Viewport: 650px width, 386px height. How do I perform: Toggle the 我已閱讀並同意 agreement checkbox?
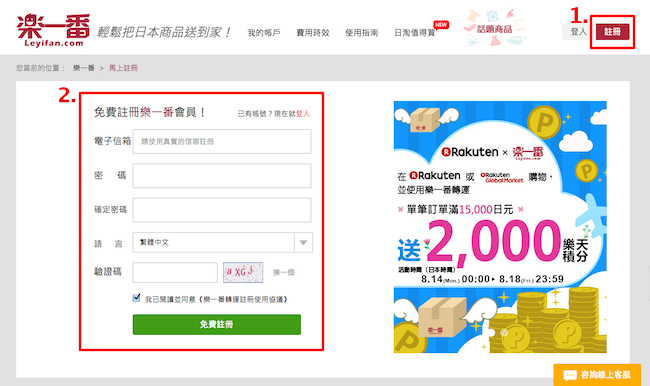point(136,298)
